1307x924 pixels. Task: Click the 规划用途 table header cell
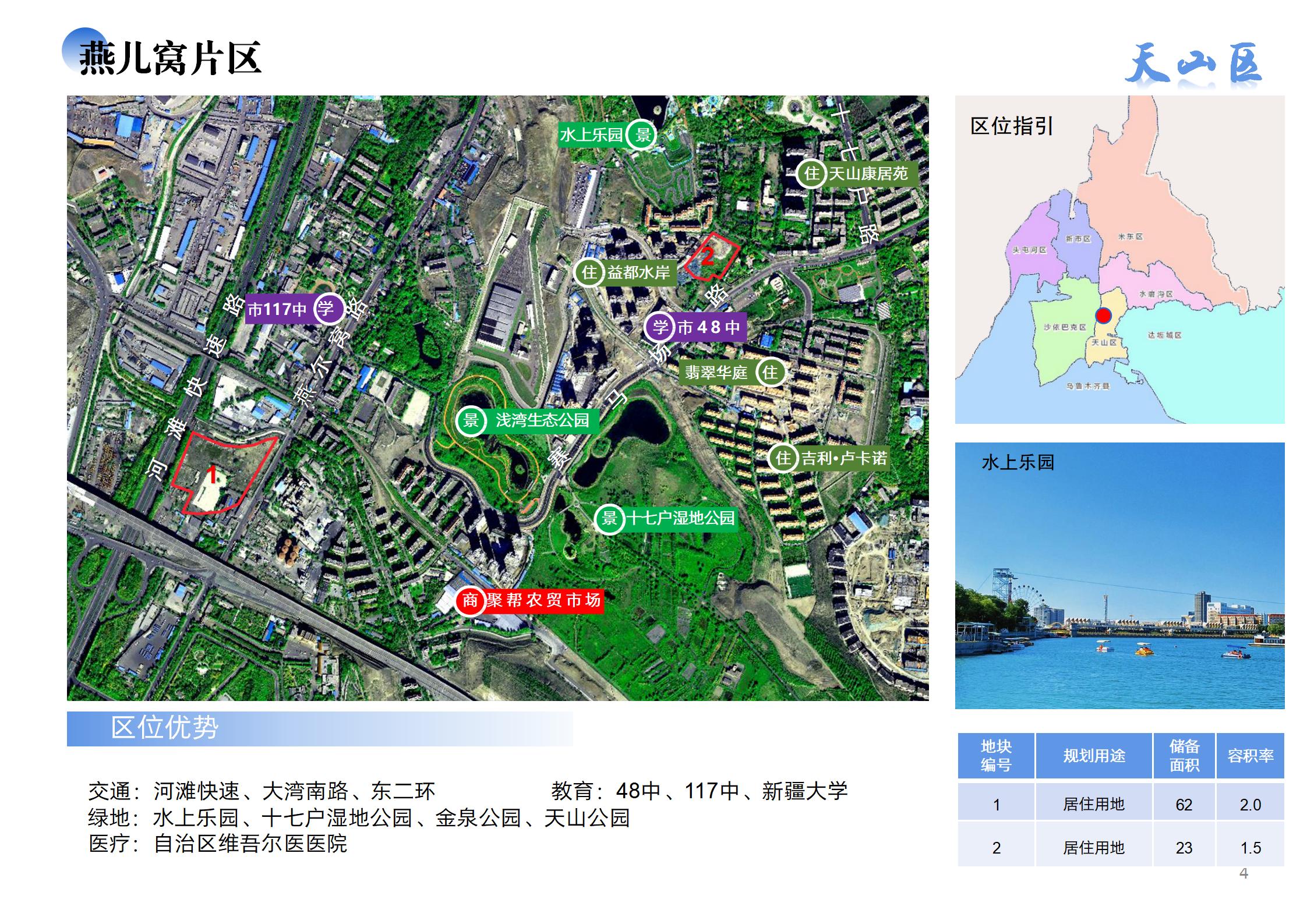coord(1094,756)
